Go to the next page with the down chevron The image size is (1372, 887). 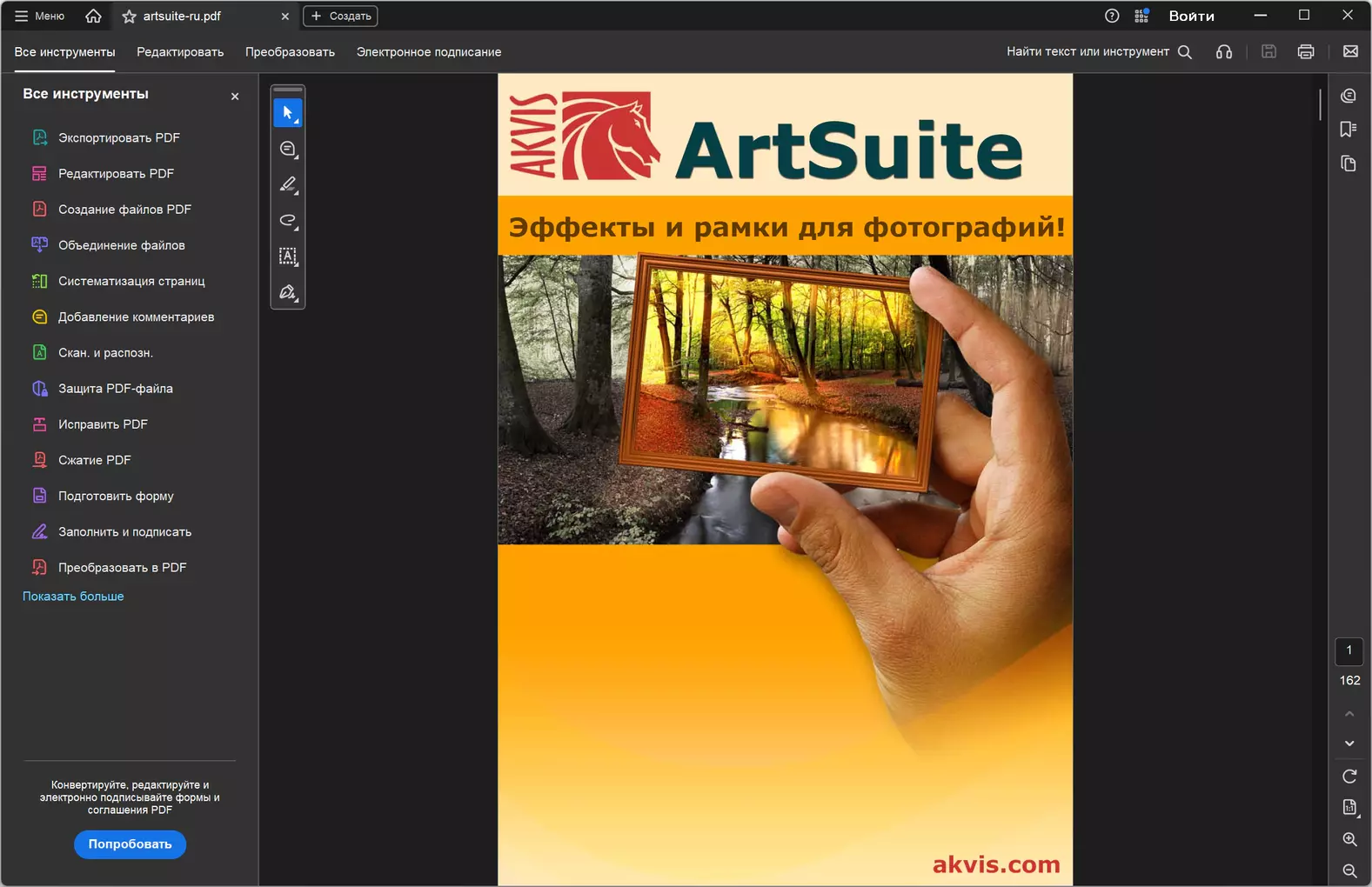click(x=1349, y=744)
